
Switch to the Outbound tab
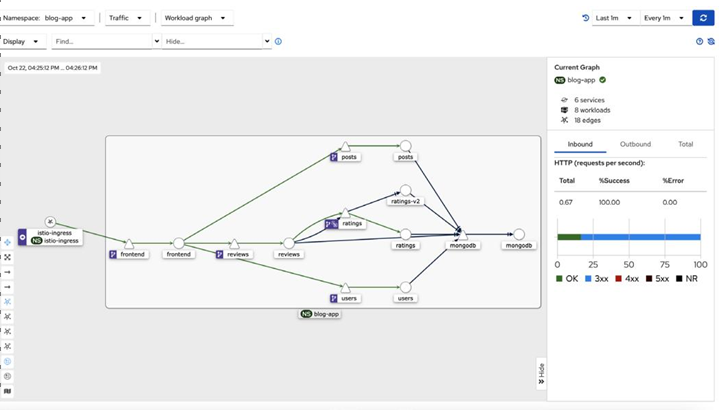coord(636,144)
